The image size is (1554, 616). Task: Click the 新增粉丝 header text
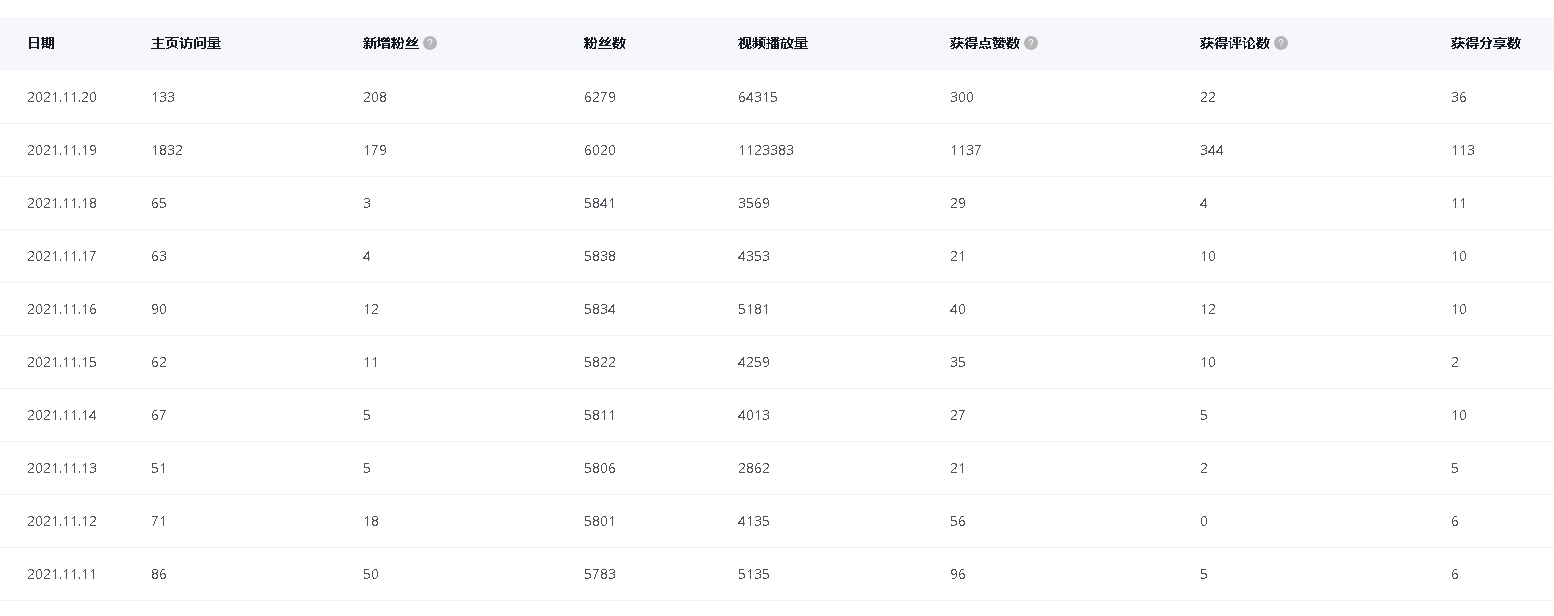click(x=390, y=44)
